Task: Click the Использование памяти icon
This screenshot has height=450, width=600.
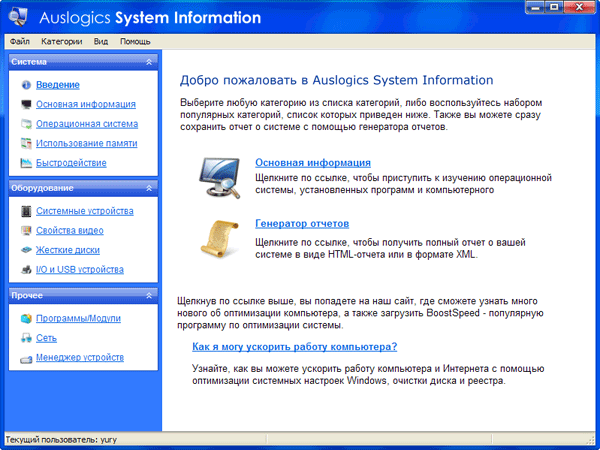Action: (26, 143)
